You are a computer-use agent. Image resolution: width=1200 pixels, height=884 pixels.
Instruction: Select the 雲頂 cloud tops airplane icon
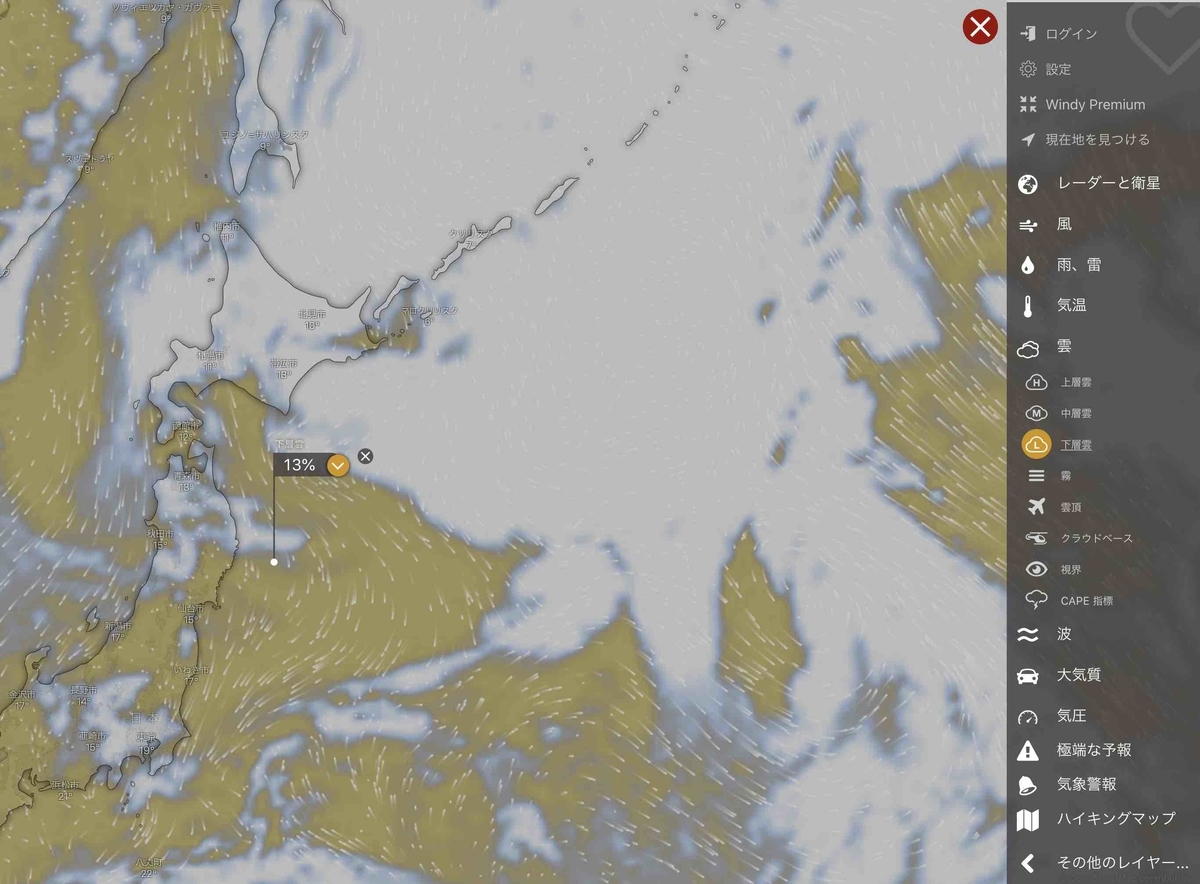point(1037,507)
